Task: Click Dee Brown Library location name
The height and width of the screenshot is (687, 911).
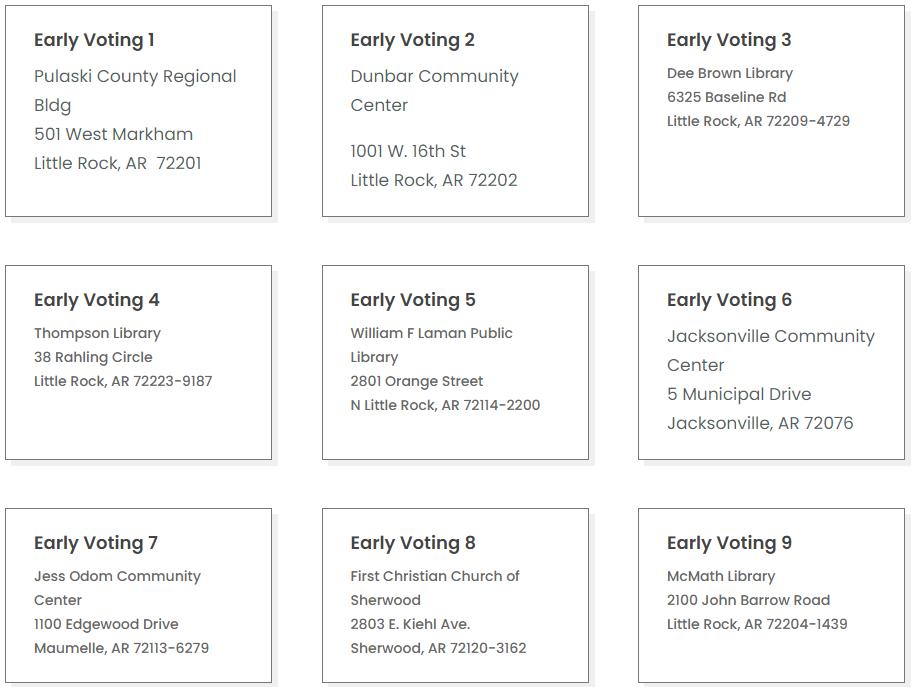Action: pos(729,73)
